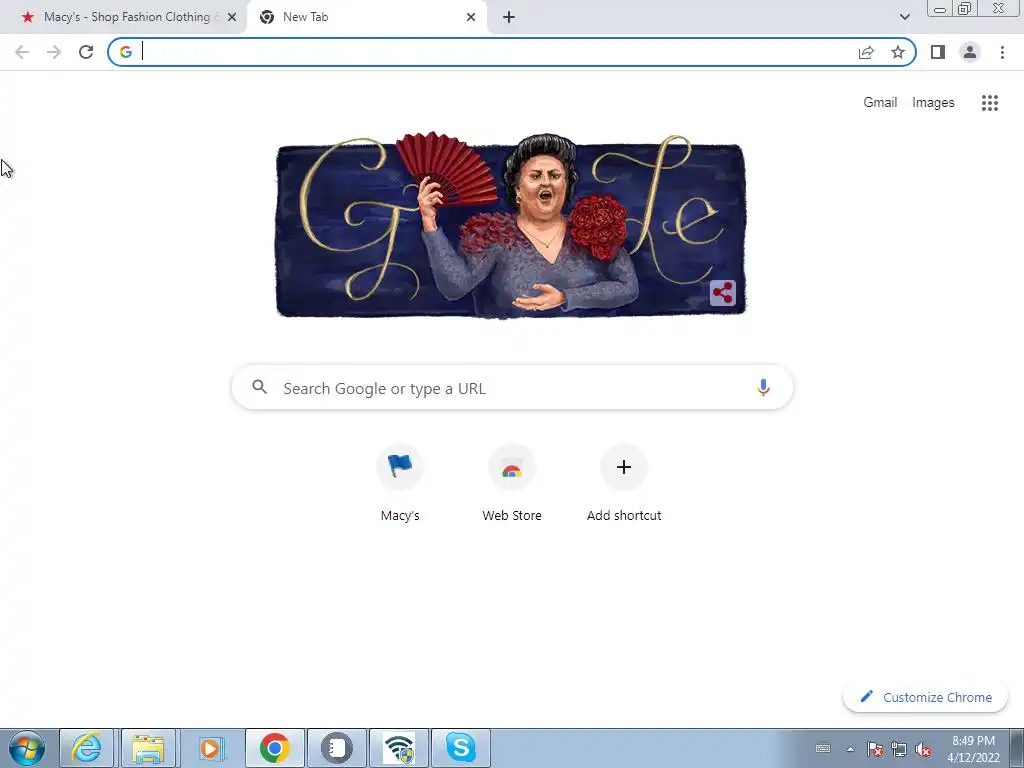Image resolution: width=1024 pixels, height=768 pixels.
Task: Open the Images link
Action: 933,103
